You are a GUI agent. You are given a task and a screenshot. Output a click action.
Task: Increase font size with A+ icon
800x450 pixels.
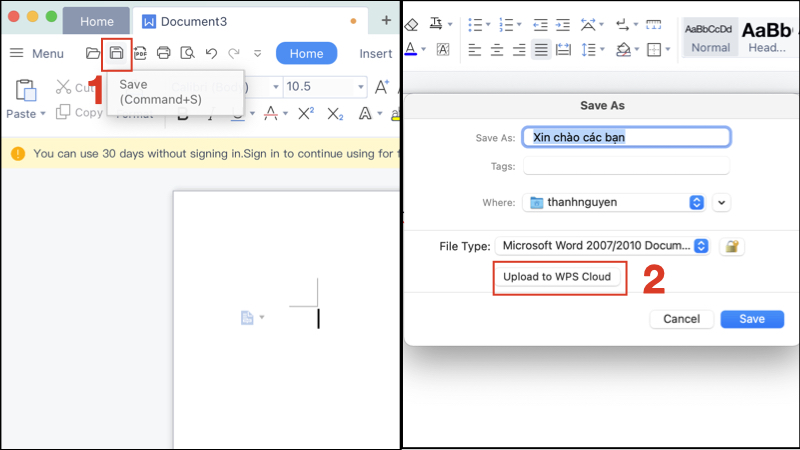coord(382,87)
